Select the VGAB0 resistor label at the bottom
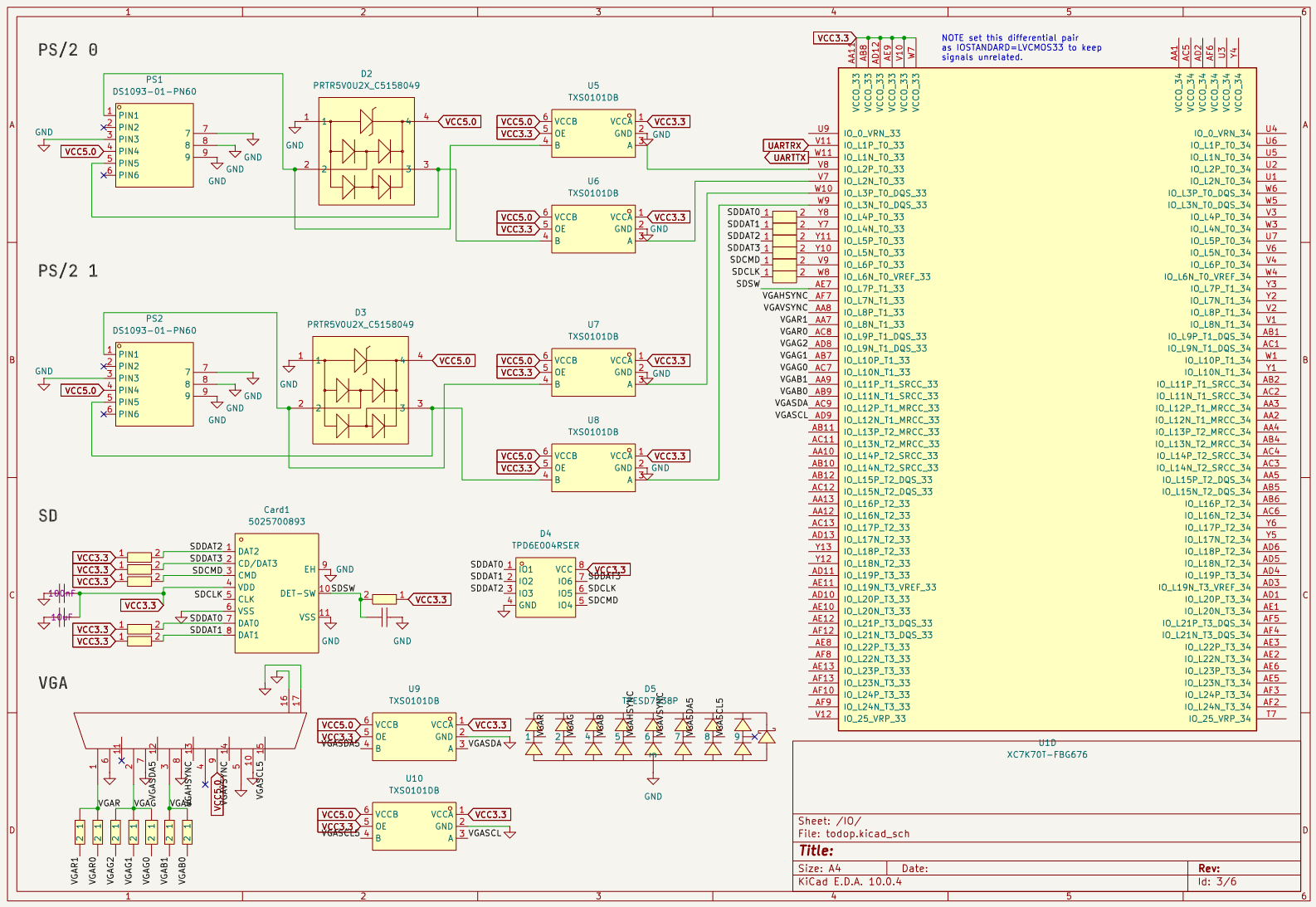 tap(183, 870)
